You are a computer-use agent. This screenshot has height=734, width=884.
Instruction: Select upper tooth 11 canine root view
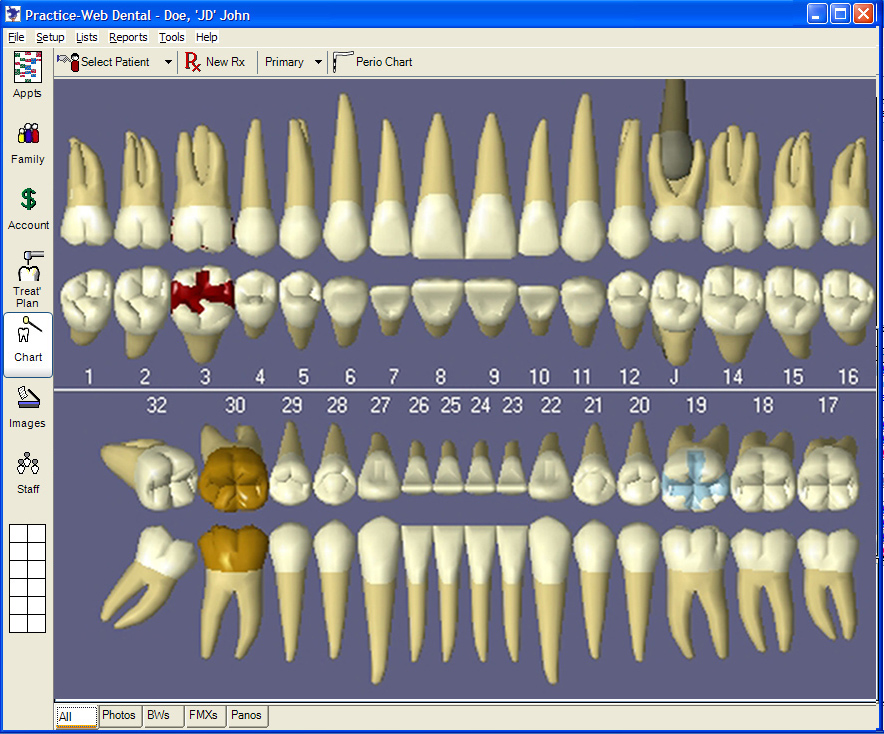(583, 176)
